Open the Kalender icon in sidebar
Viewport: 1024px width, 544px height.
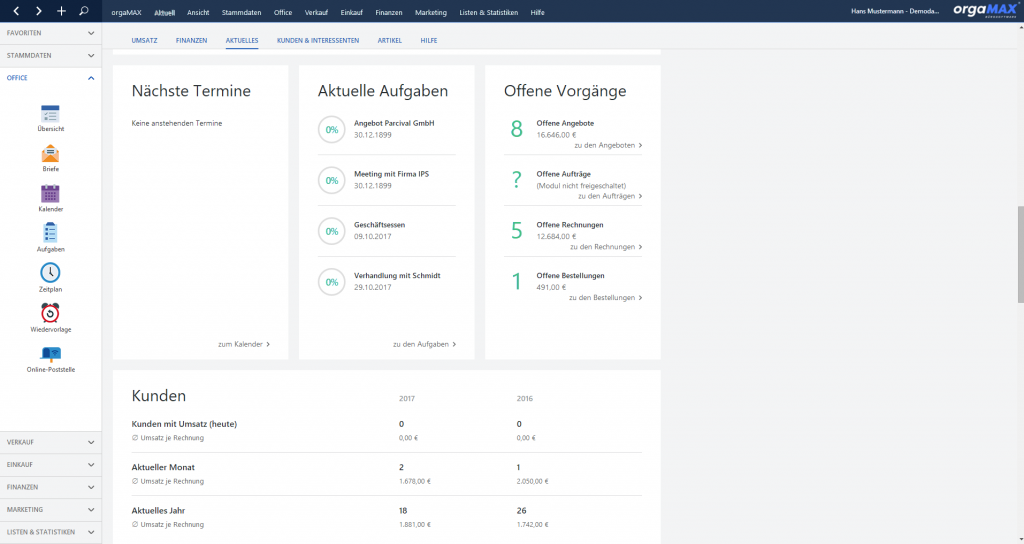[50, 194]
